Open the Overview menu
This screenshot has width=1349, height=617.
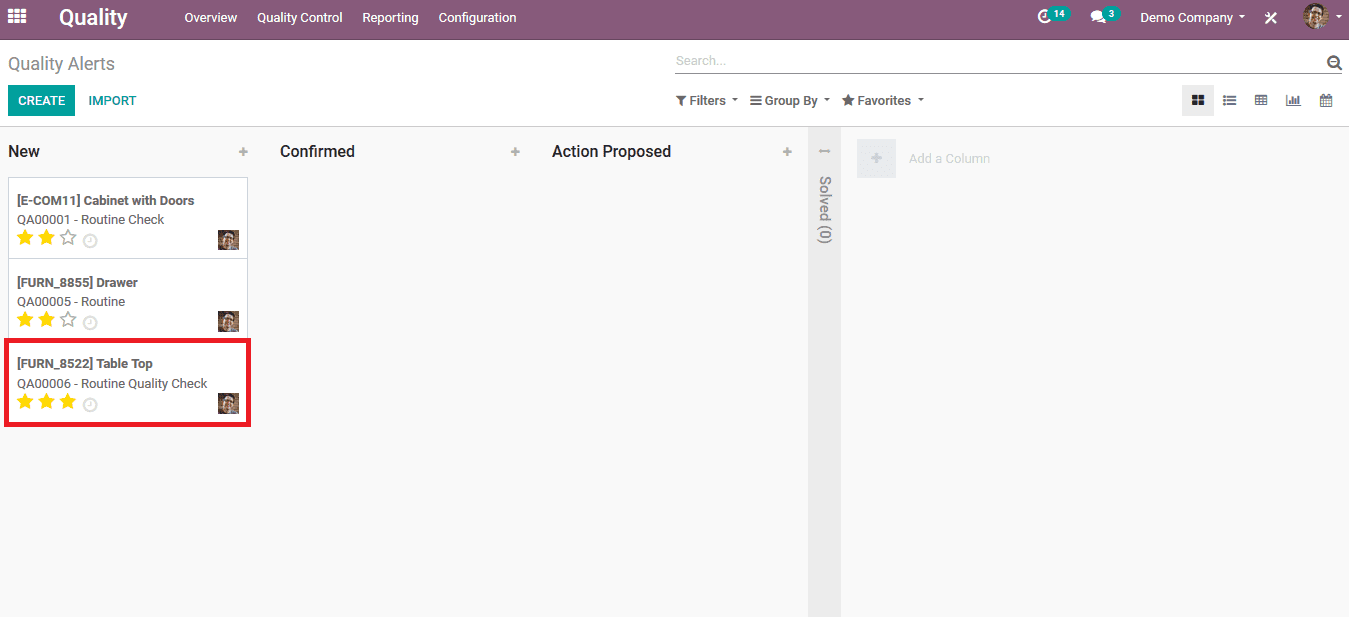[211, 18]
